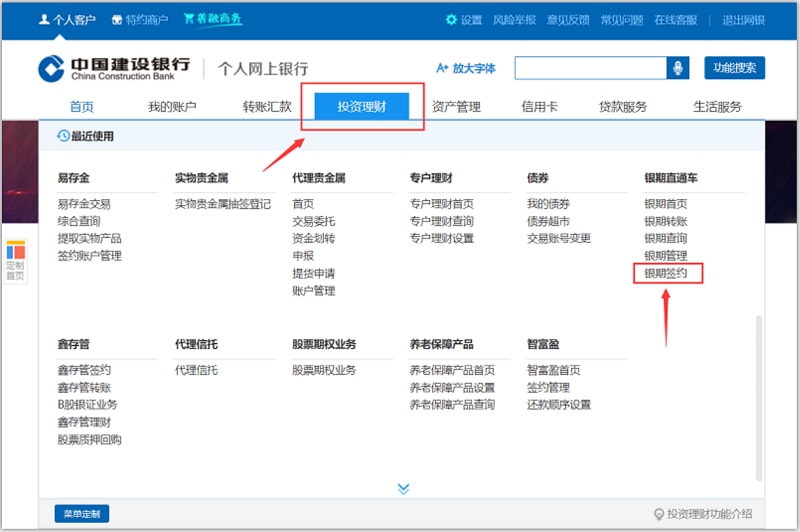This screenshot has width=800, height=532.
Task: Click the 放大字体 enlarge font icon
Action: click(442, 68)
